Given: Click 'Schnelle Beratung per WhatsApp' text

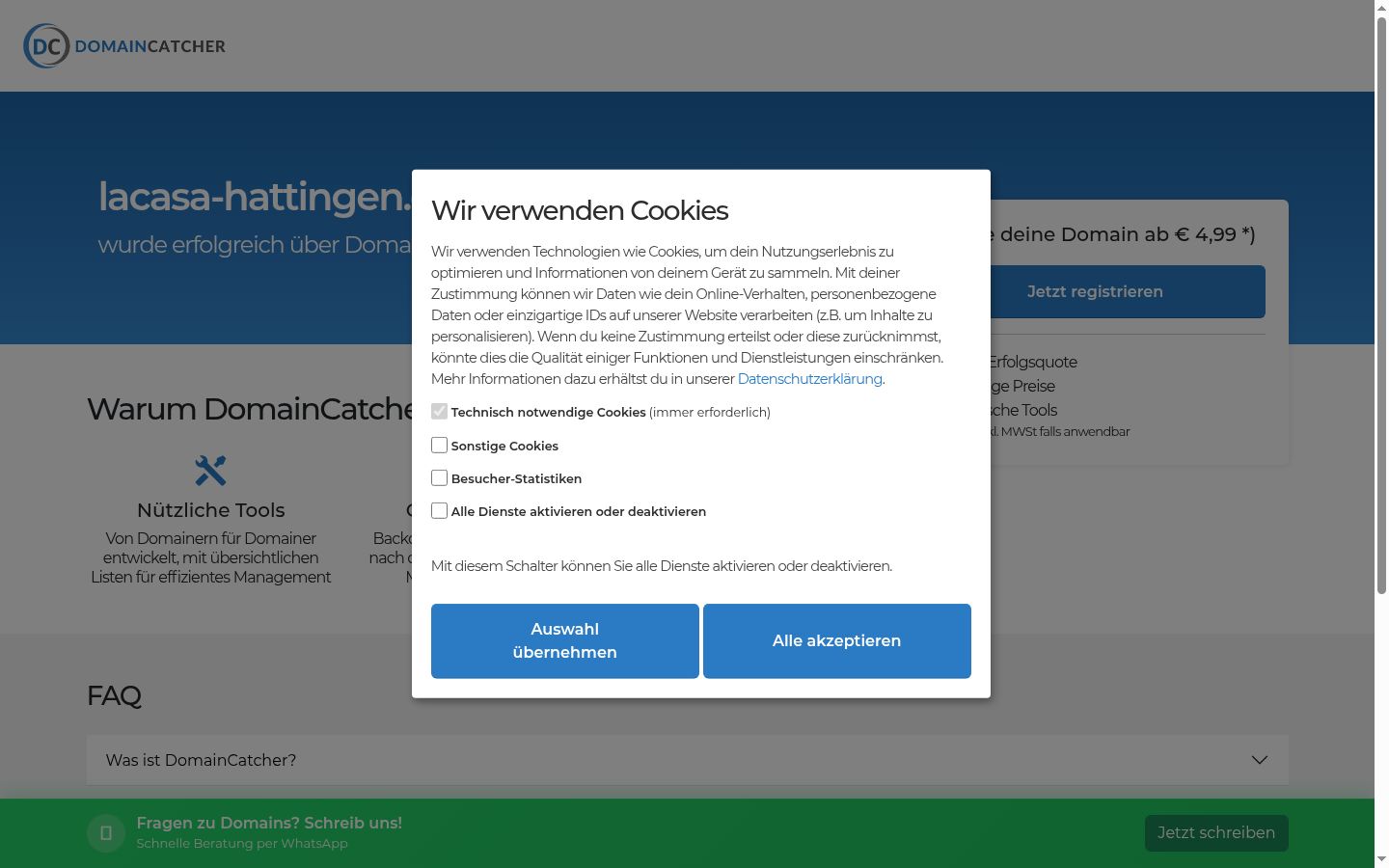Looking at the screenshot, I should tap(242, 843).
